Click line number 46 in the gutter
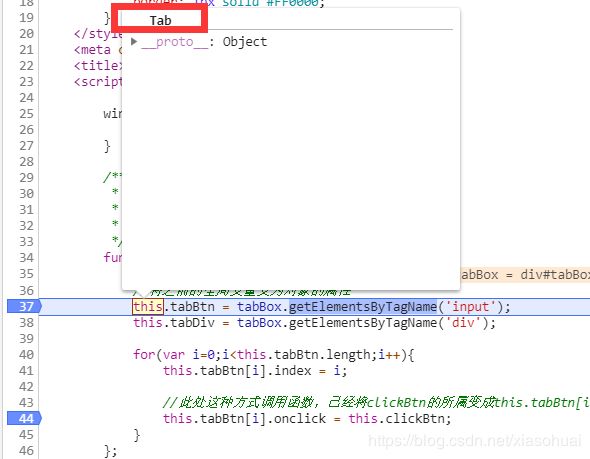This screenshot has height=459, width=590. [26, 451]
